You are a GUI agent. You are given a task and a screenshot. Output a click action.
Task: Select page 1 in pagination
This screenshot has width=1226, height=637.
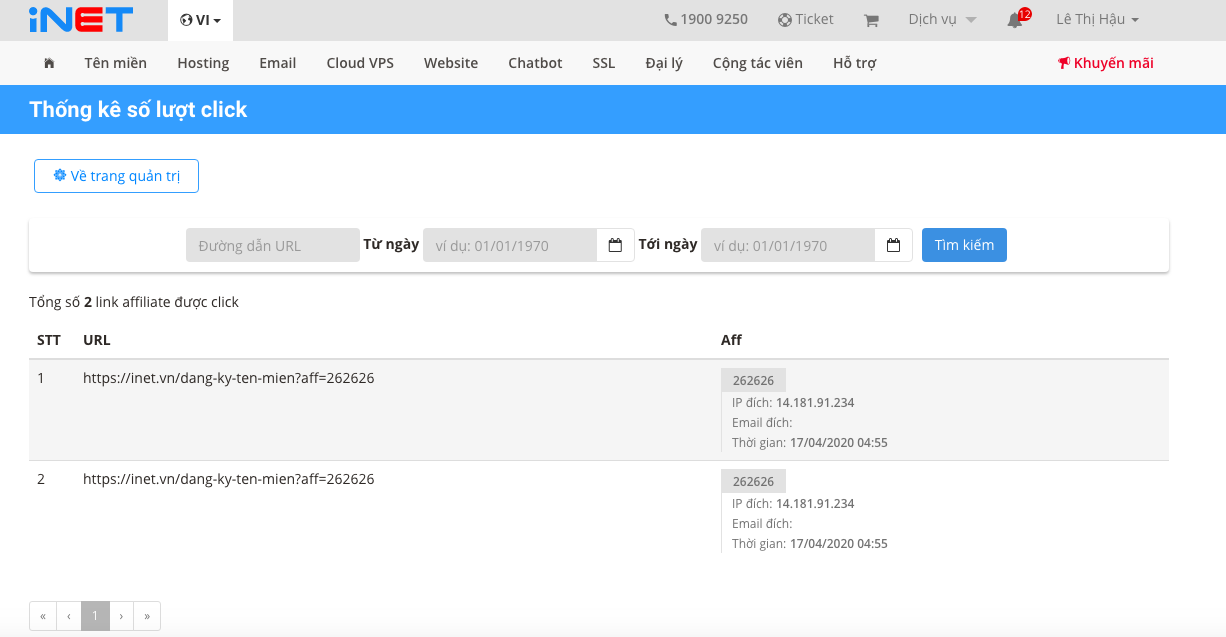point(95,616)
